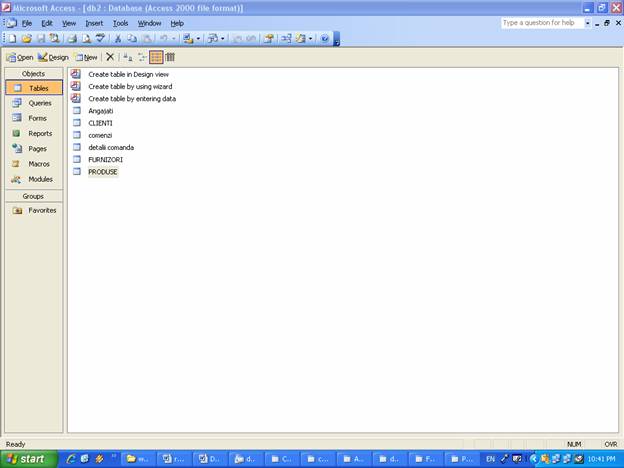Open the Undo history dropdown arrow

coord(174,39)
